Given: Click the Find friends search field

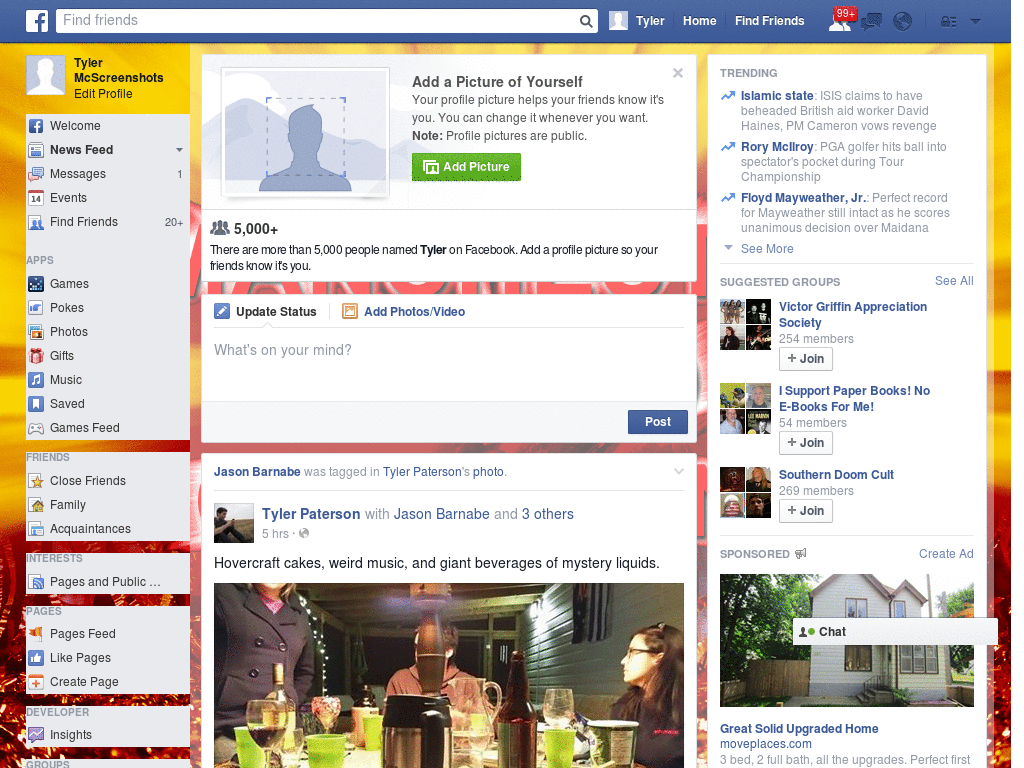Looking at the screenshot, I should pos(317,21).
